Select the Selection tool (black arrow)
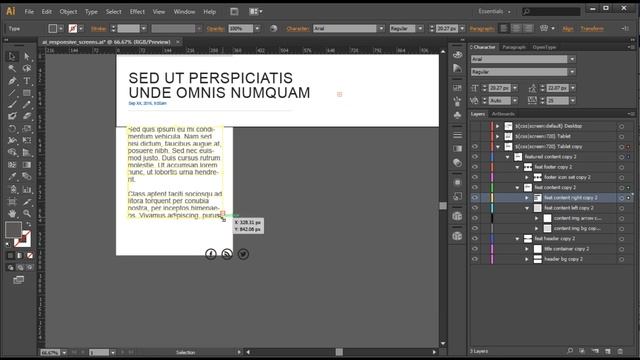 pos(12,57)
